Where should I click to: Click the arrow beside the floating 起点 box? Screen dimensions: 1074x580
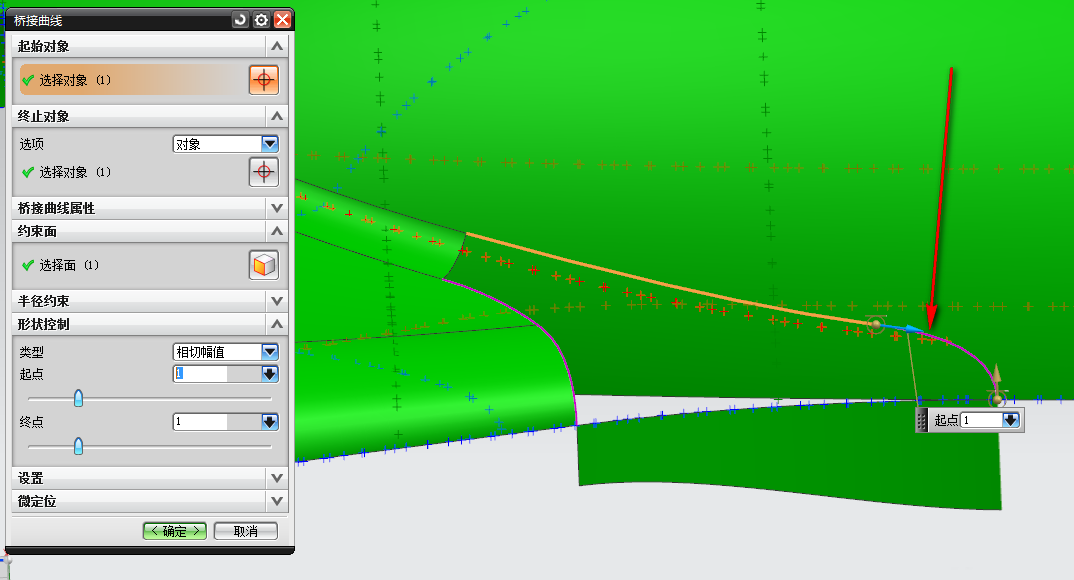1011,421
